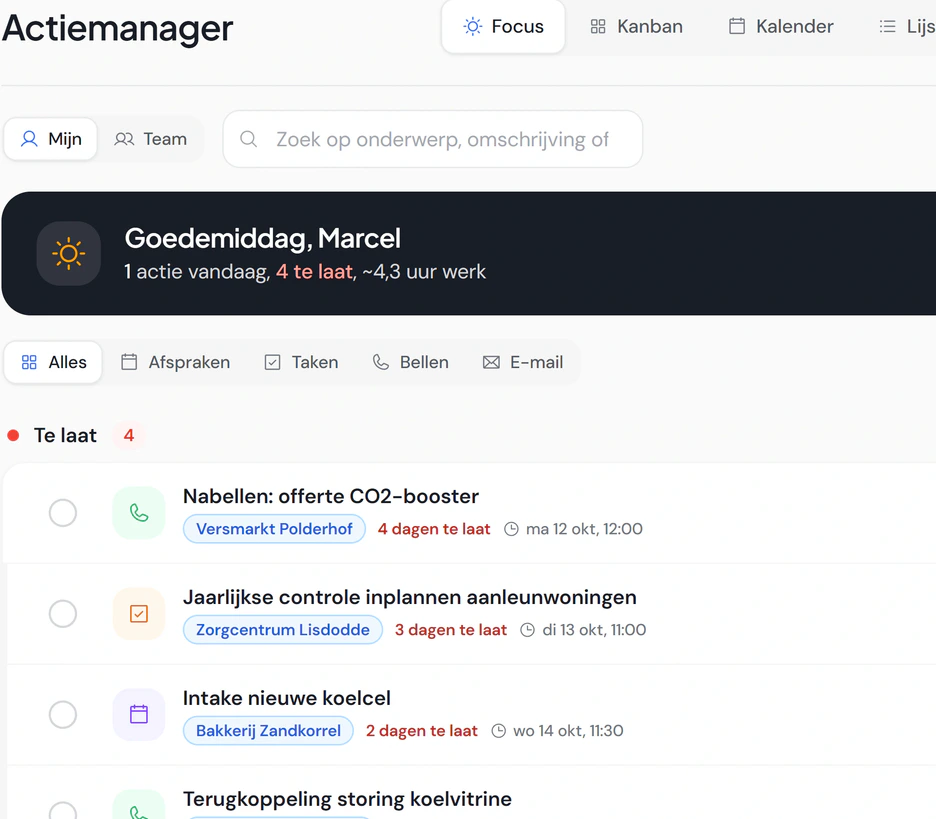
Task: Switch to the Kalender view
Action: tap(781, 27)
